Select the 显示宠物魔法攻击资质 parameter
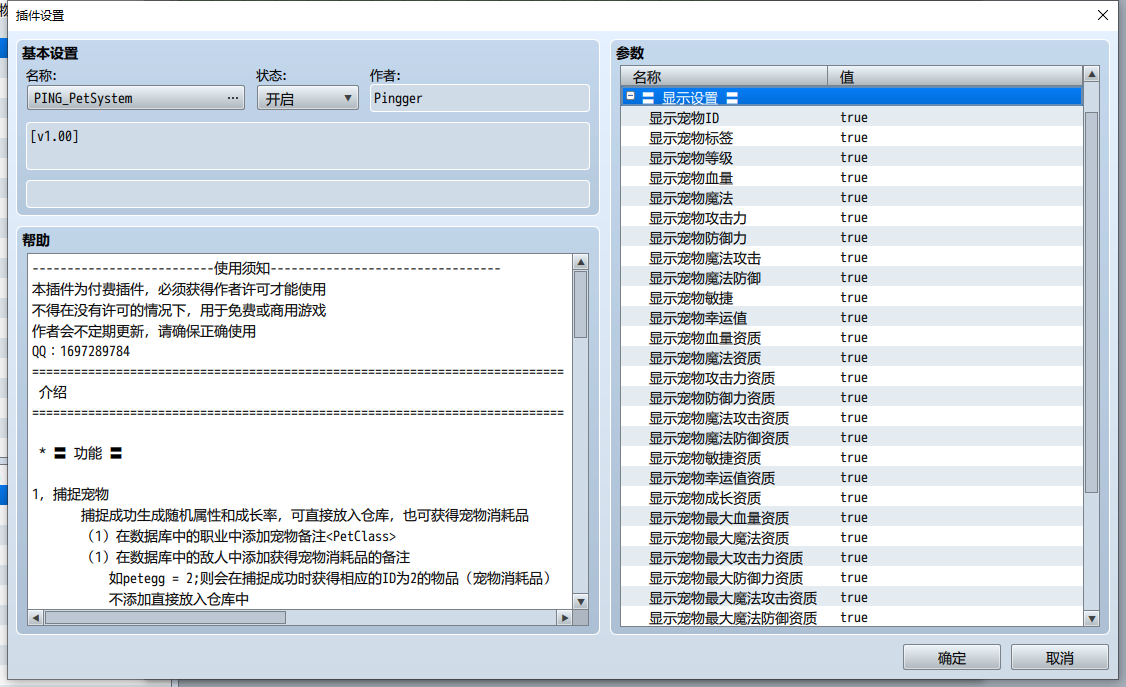This screenshot has width=1126, height=687. pyautogui.click(x=852, y=418)
